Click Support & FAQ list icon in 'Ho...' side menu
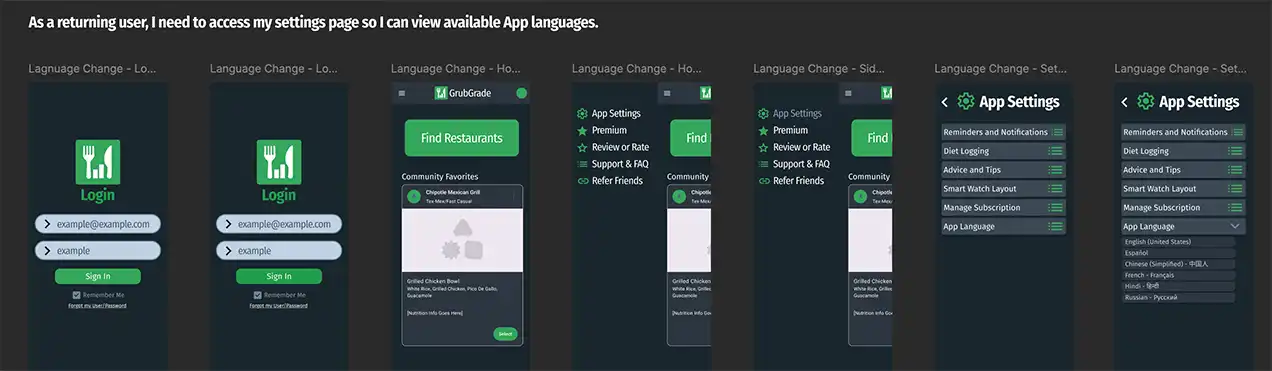 [583, 164]
